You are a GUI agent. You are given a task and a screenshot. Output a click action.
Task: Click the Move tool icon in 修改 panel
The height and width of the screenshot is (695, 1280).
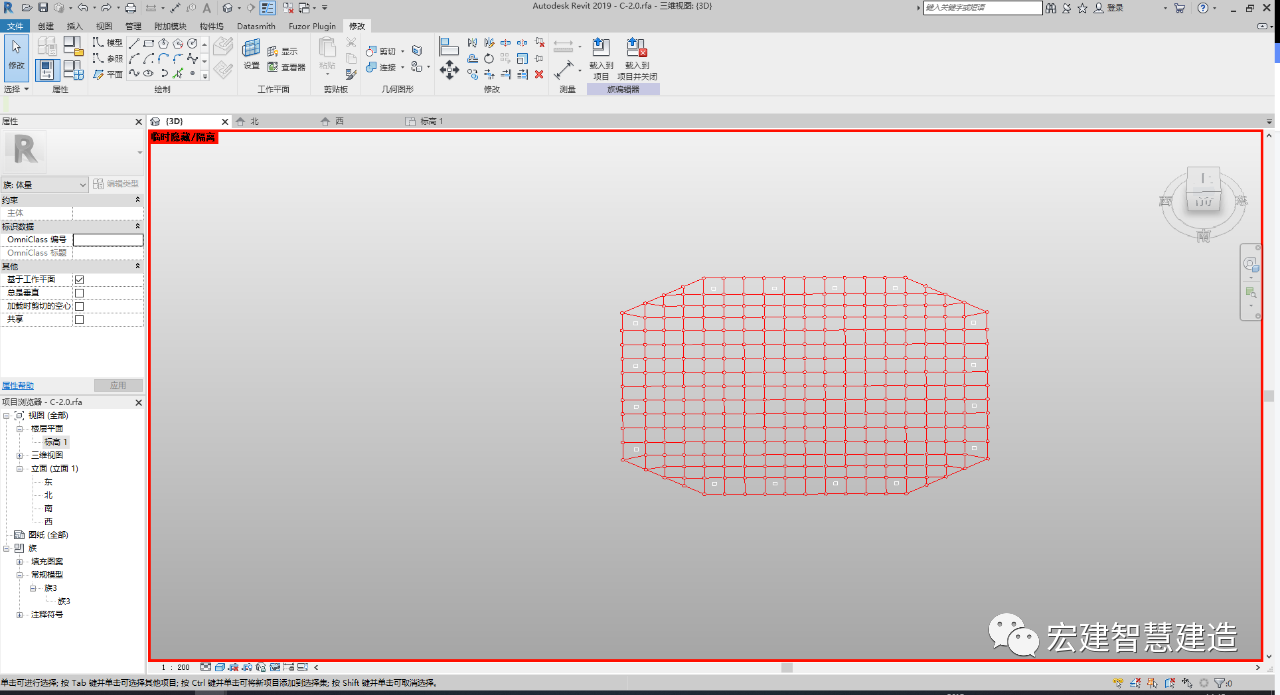(449, 70)
